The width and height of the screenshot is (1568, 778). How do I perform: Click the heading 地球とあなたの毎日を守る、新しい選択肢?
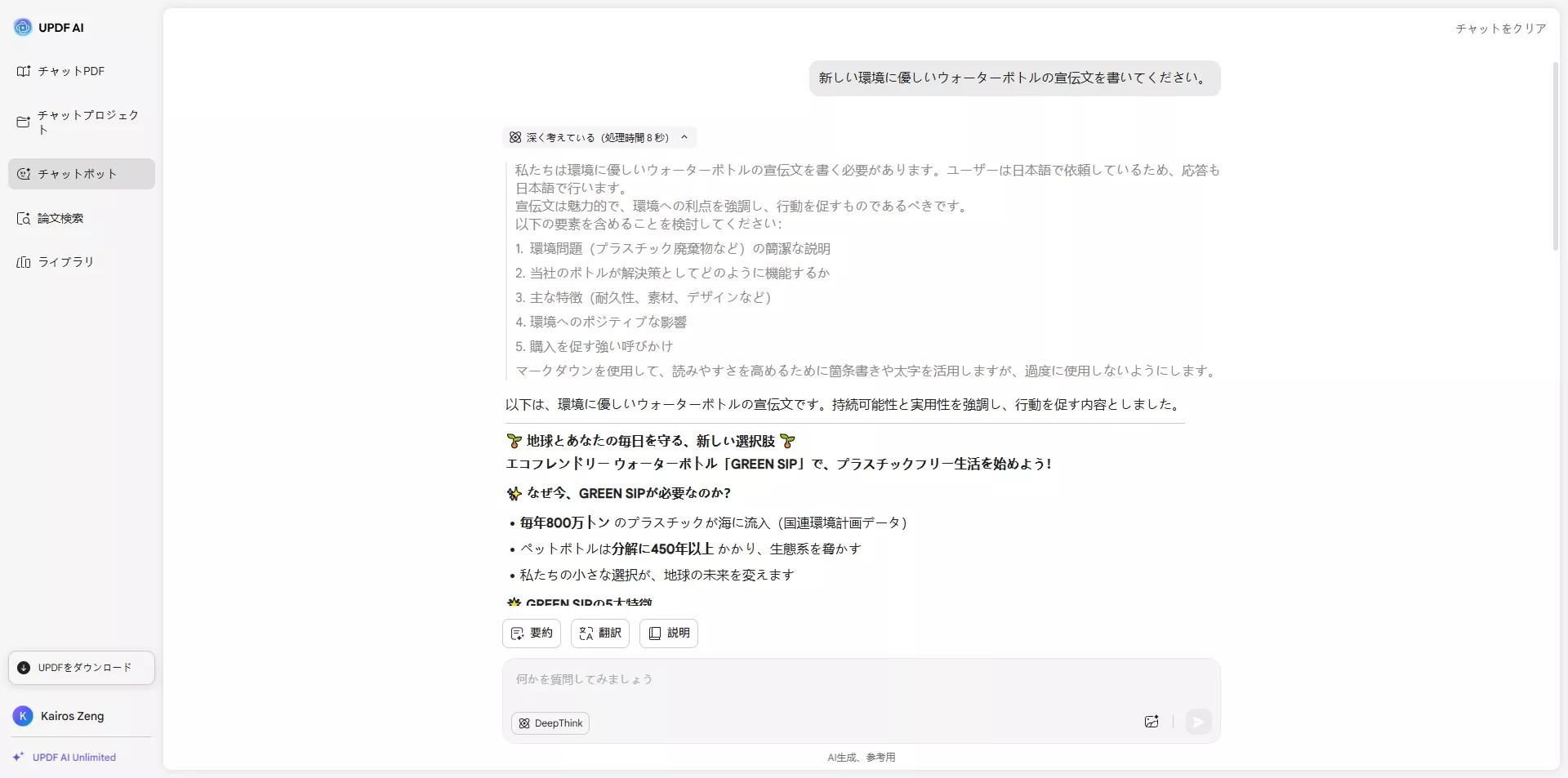(650, 441)
